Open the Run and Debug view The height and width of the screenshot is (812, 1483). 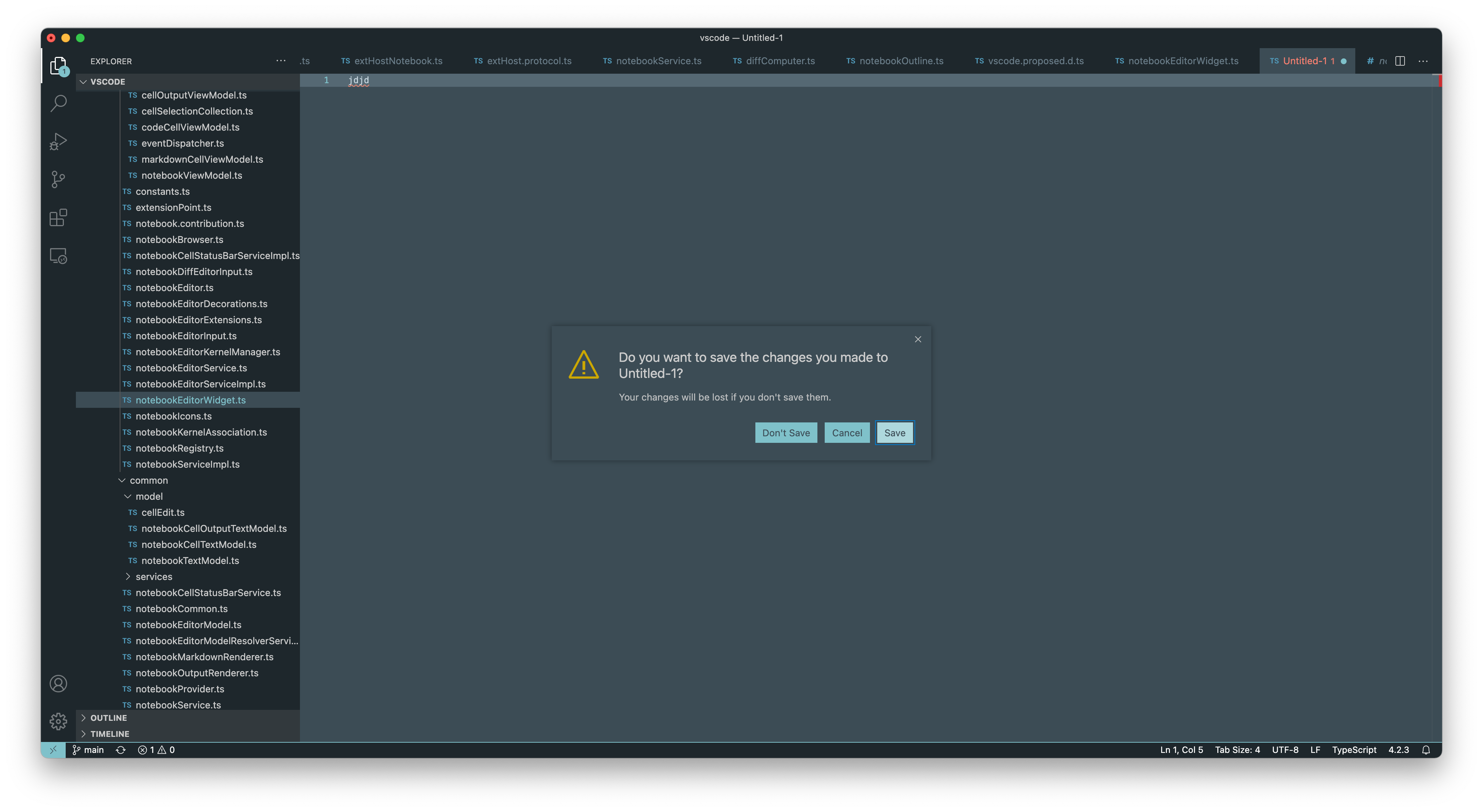[x=58, y=141]
